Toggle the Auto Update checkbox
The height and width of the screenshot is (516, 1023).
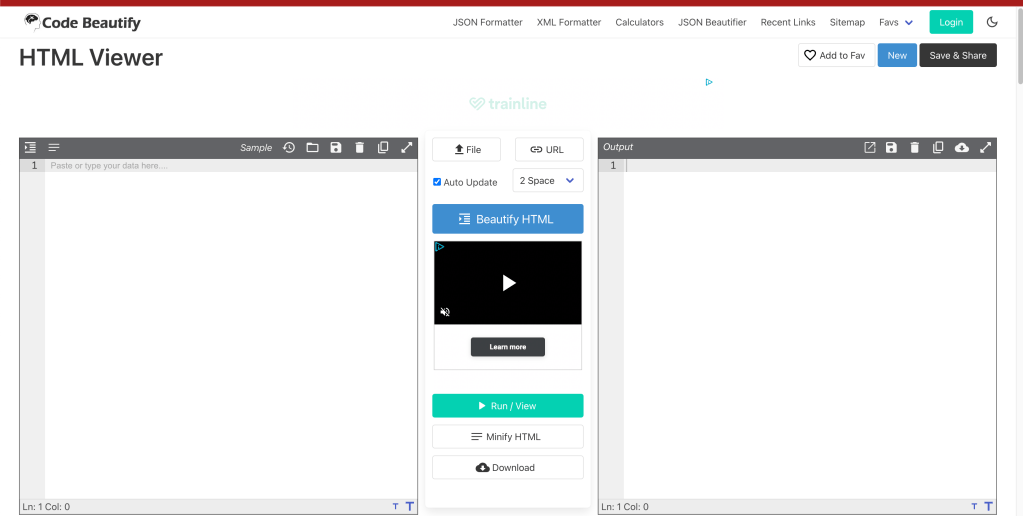[x=437, y=182]
